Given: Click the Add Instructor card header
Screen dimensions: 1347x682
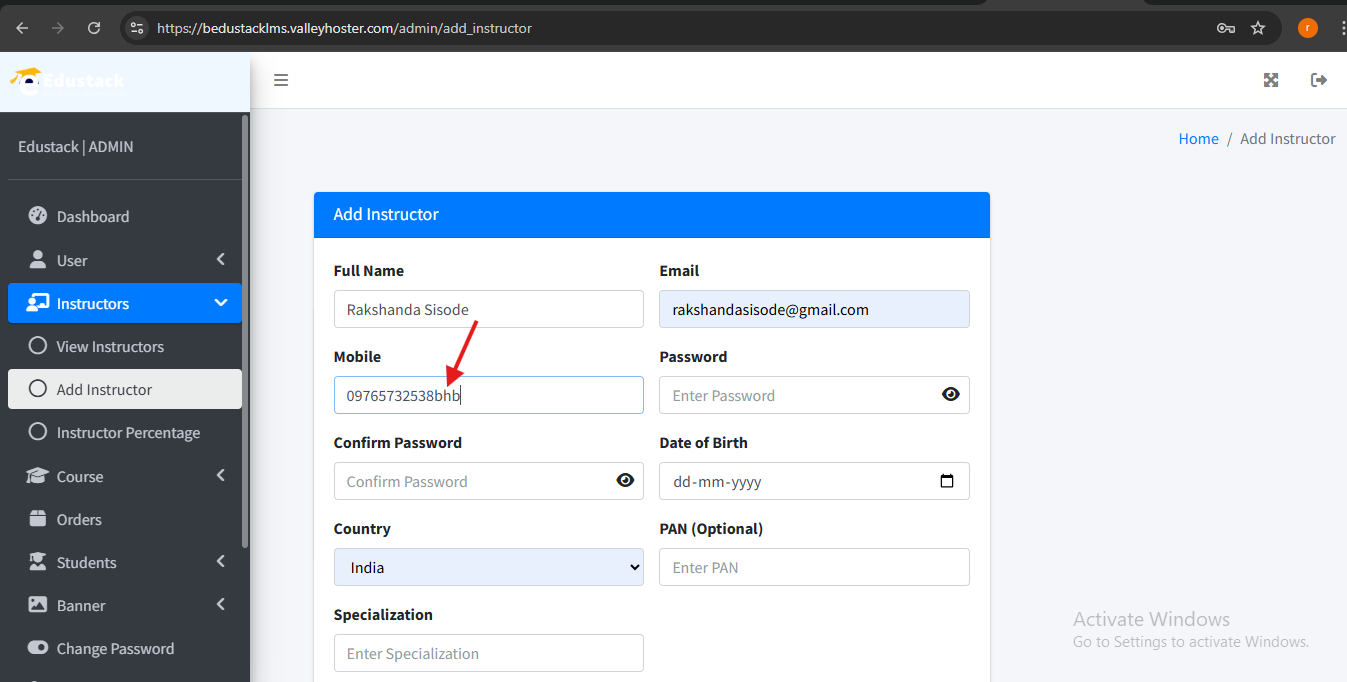Looking at the screenshot, I should tap(652, 215).
